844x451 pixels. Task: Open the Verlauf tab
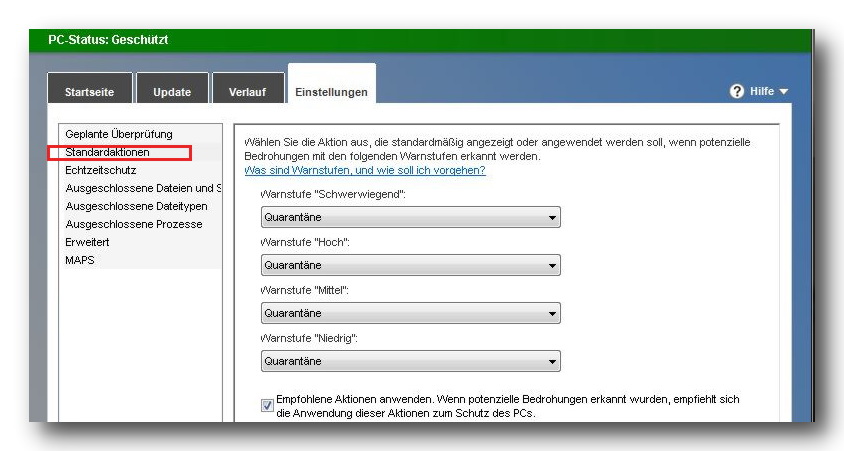point(248,88)
